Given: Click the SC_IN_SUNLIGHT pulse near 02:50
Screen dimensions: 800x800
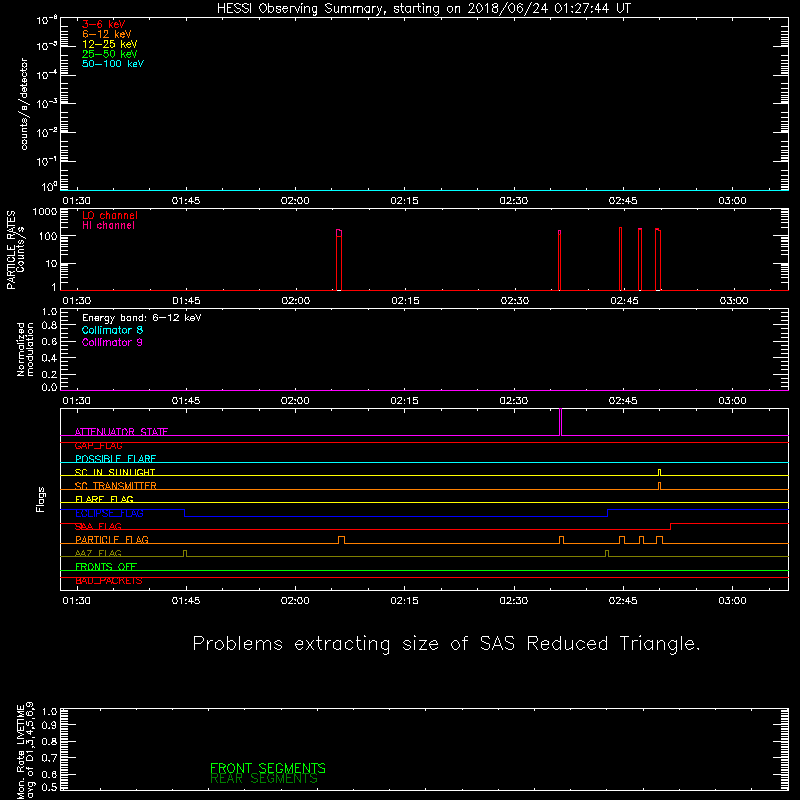Looking at the screenshot, I should point(660,472).
